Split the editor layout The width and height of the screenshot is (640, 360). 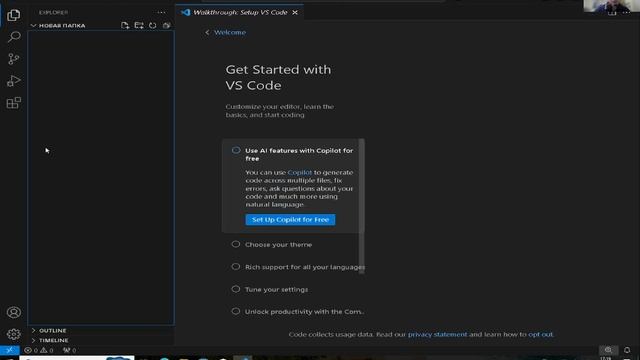(x=612, y=13)
